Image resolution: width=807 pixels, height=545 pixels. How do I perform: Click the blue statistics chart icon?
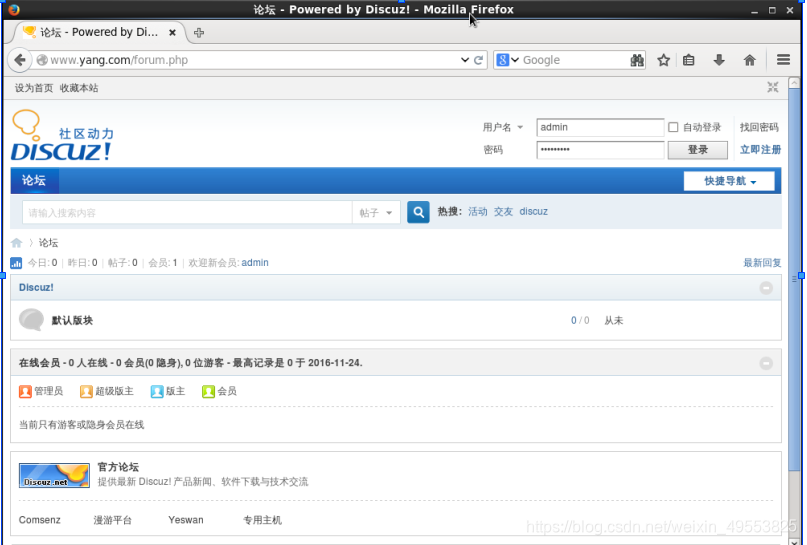pyautogui.click(x=16, y=263)
